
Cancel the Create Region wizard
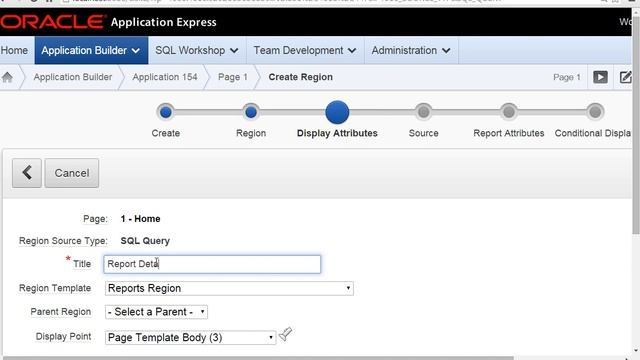coord(72,173)
